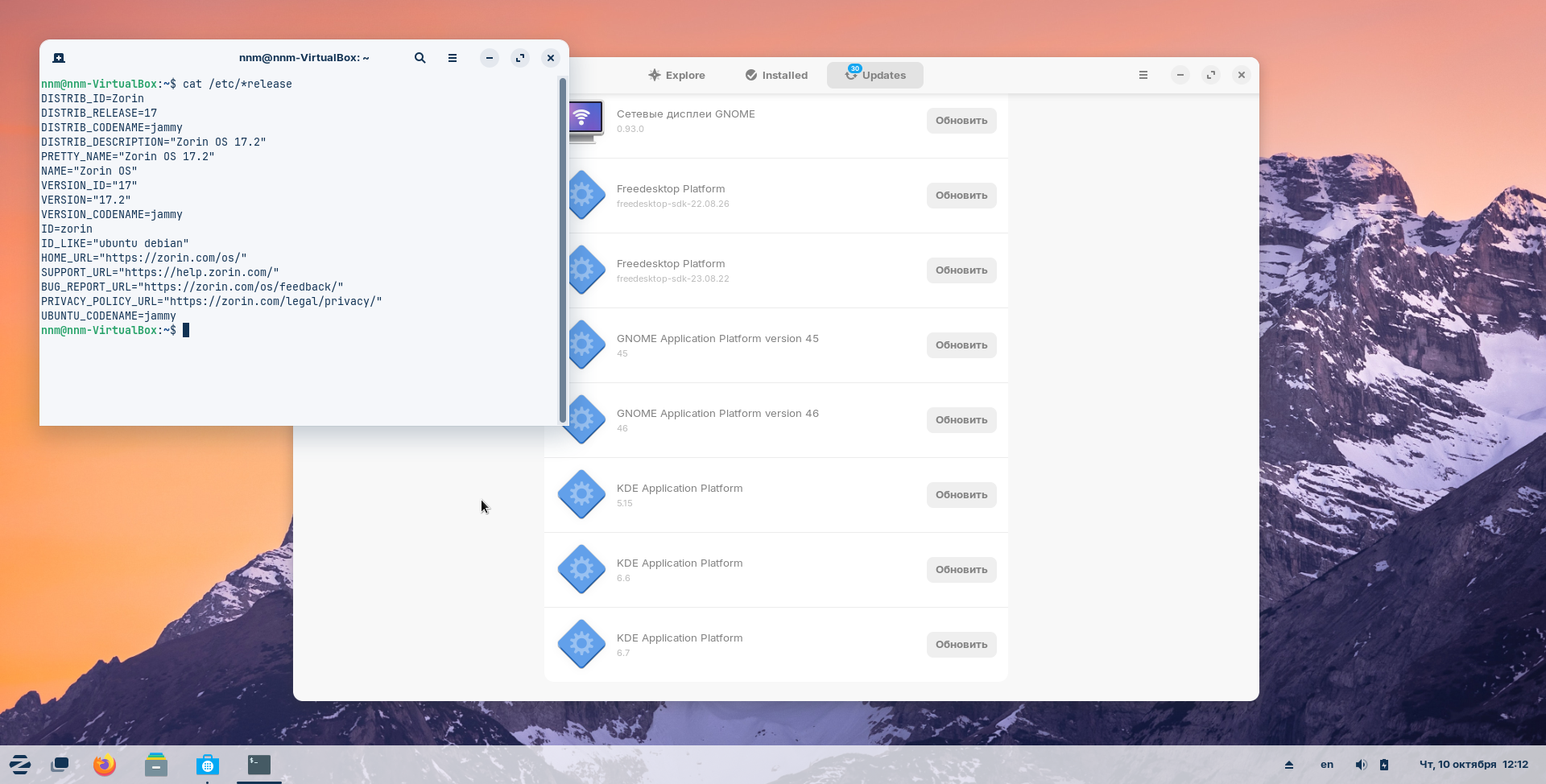
Task: Click the DISTRIB_RELEASE=17 line in terminal
Action: (x=99, y=113)
